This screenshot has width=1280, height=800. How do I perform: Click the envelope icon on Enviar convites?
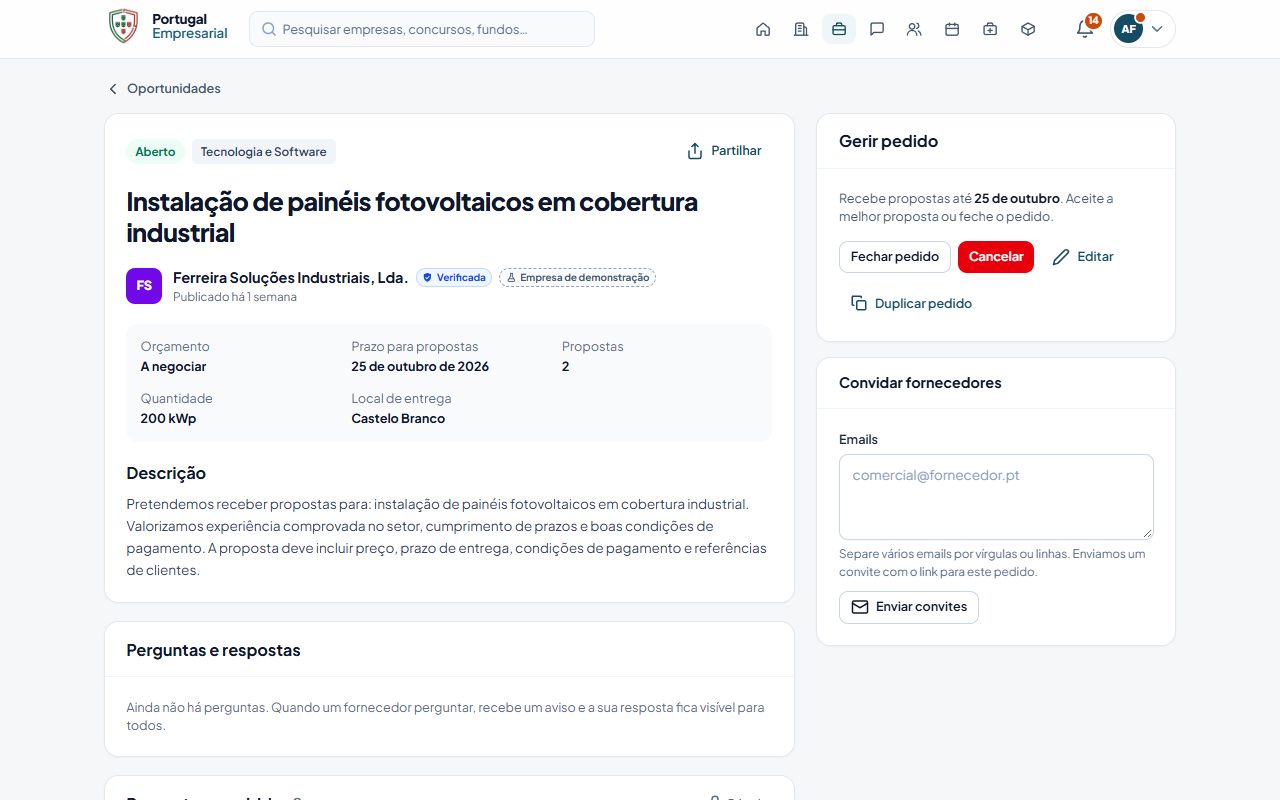[860, 607]
